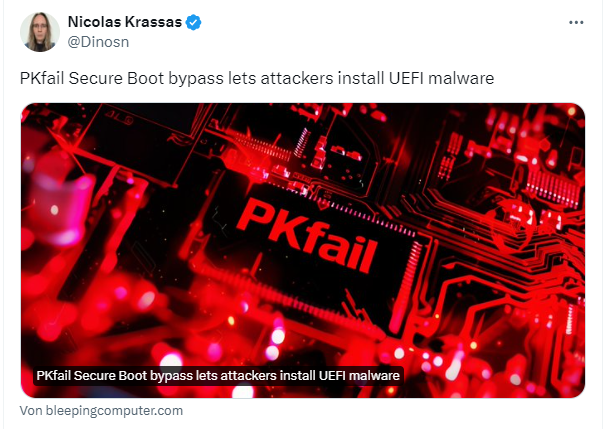The width and height of the screenshot is (604, 429).
Task: Open profile via Nicolas Krassas display name
Action: point(125,22)
